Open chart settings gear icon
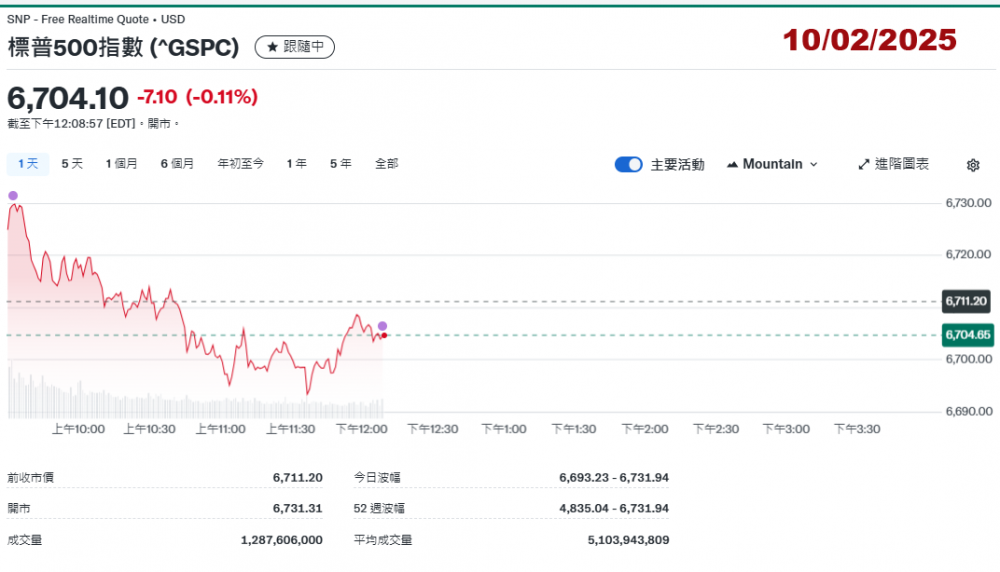Viewport: 1000px width, 572px height. tap(972, 165)
